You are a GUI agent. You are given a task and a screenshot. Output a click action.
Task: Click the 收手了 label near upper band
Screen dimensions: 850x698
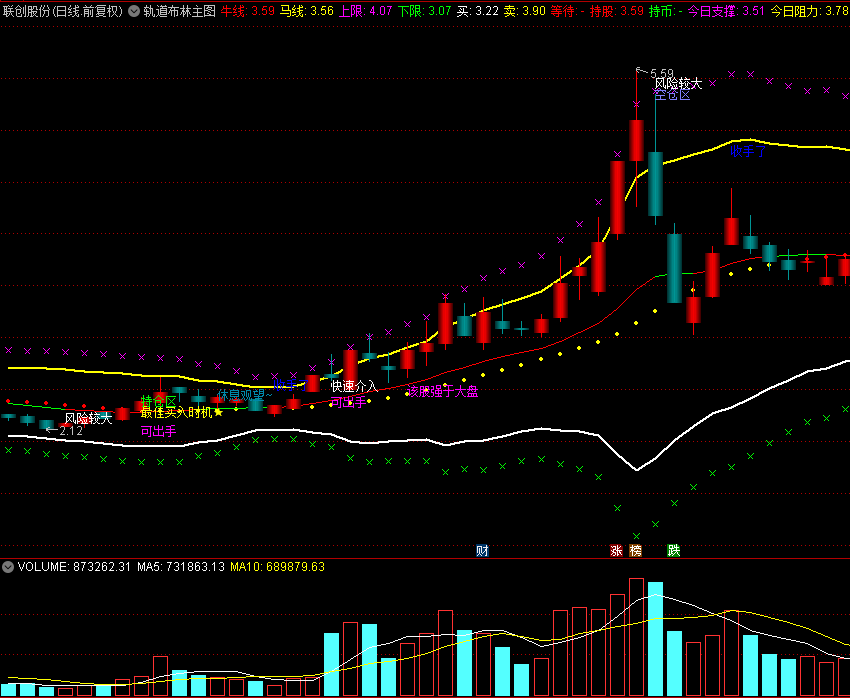[x=748, y=151]
